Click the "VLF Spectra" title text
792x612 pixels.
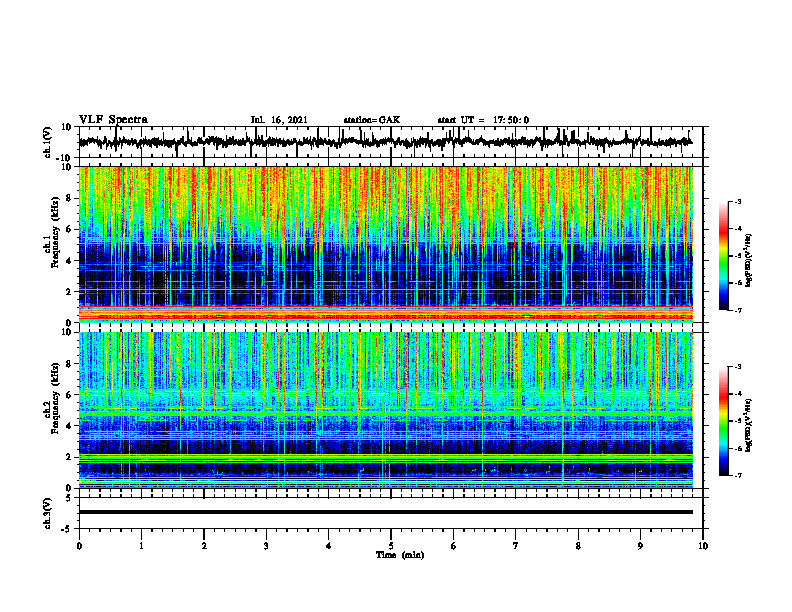113,119
